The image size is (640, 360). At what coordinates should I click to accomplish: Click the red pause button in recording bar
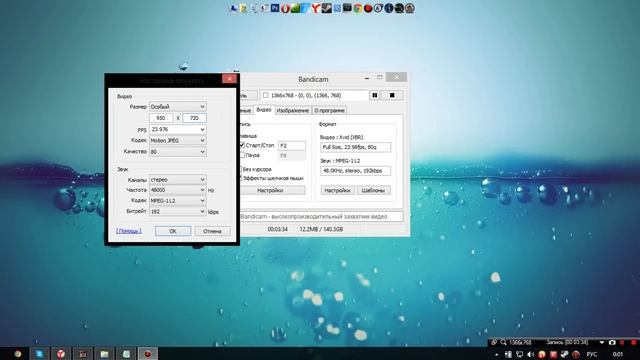click(x=622, y=342)
